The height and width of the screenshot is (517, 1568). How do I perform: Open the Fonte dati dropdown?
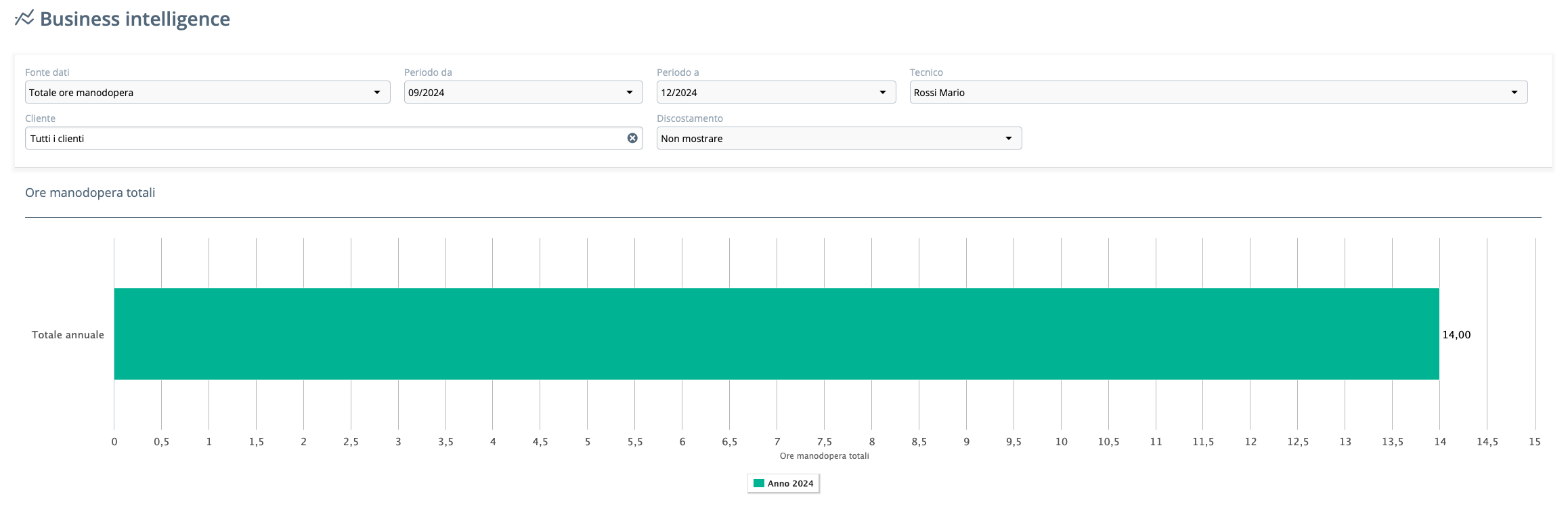207,92
